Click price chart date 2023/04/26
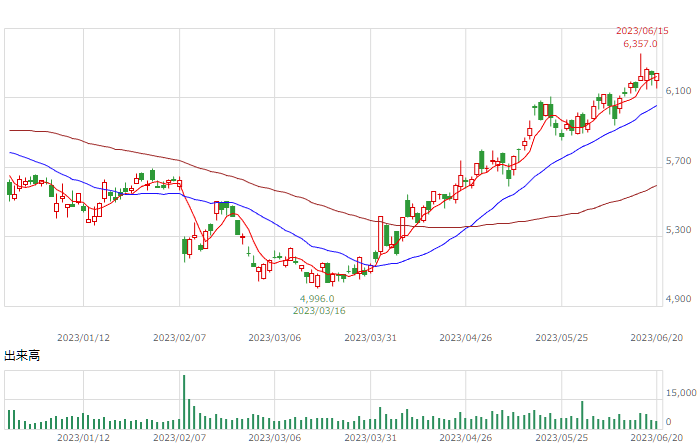This screenshot has height=446, width=697. point(466,338)
